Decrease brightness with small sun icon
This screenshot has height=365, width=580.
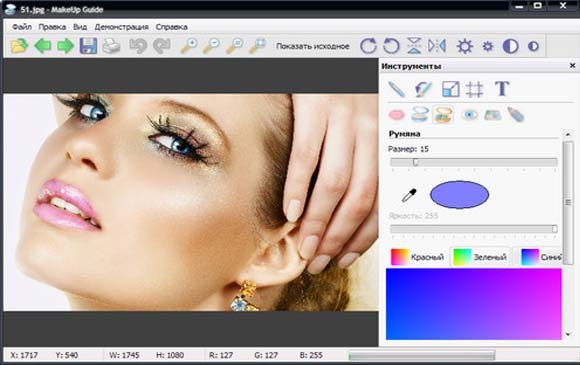[x=488, y=47]
